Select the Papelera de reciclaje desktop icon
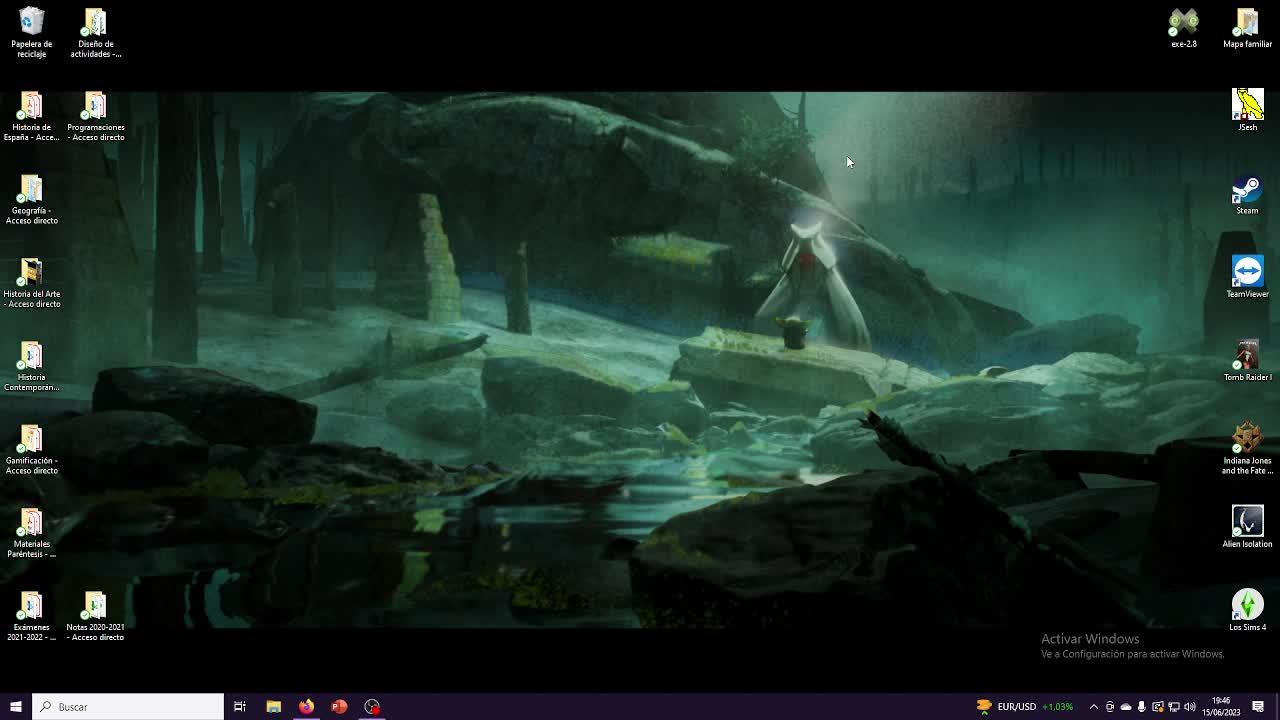This screenshot has width=1280, height=720. point(32,33)
